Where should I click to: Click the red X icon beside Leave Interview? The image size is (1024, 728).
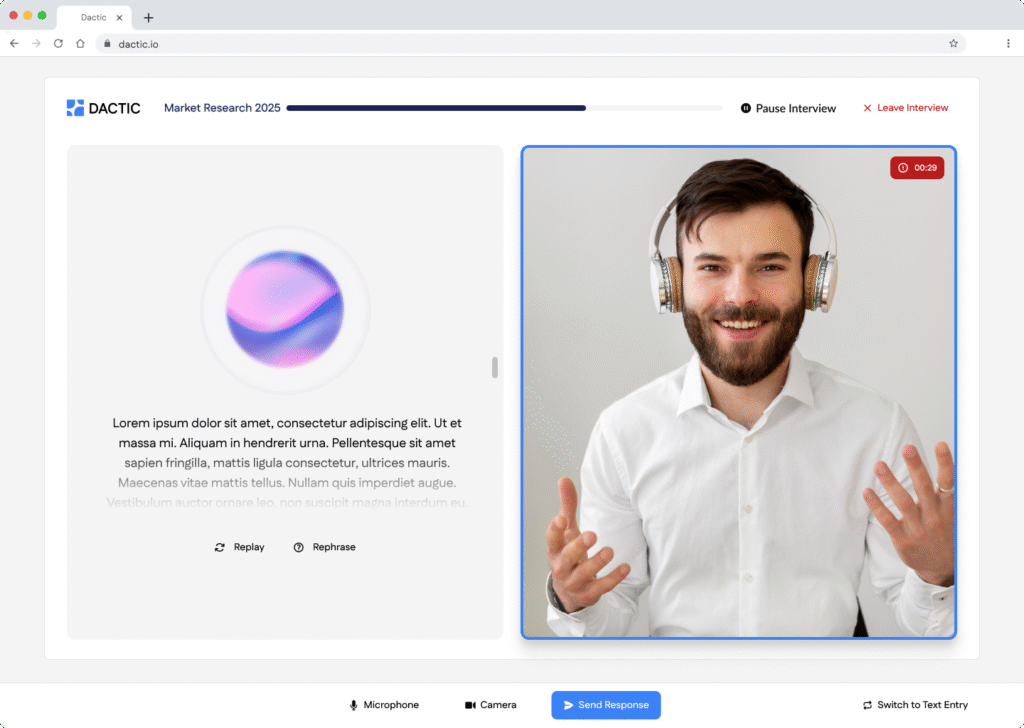pyautogui.click(x=867, y=108)
